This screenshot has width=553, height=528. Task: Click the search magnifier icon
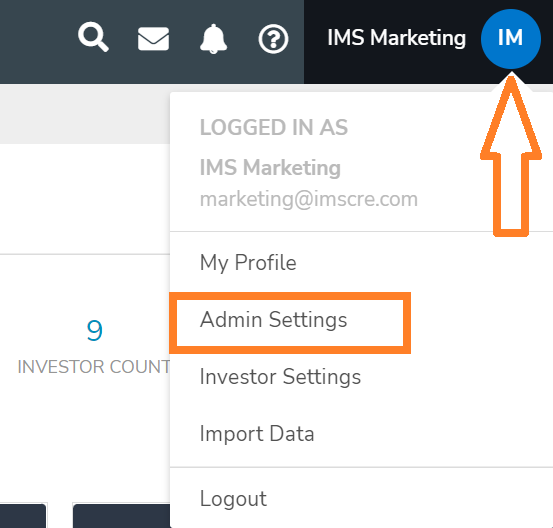tap(93, 37)
